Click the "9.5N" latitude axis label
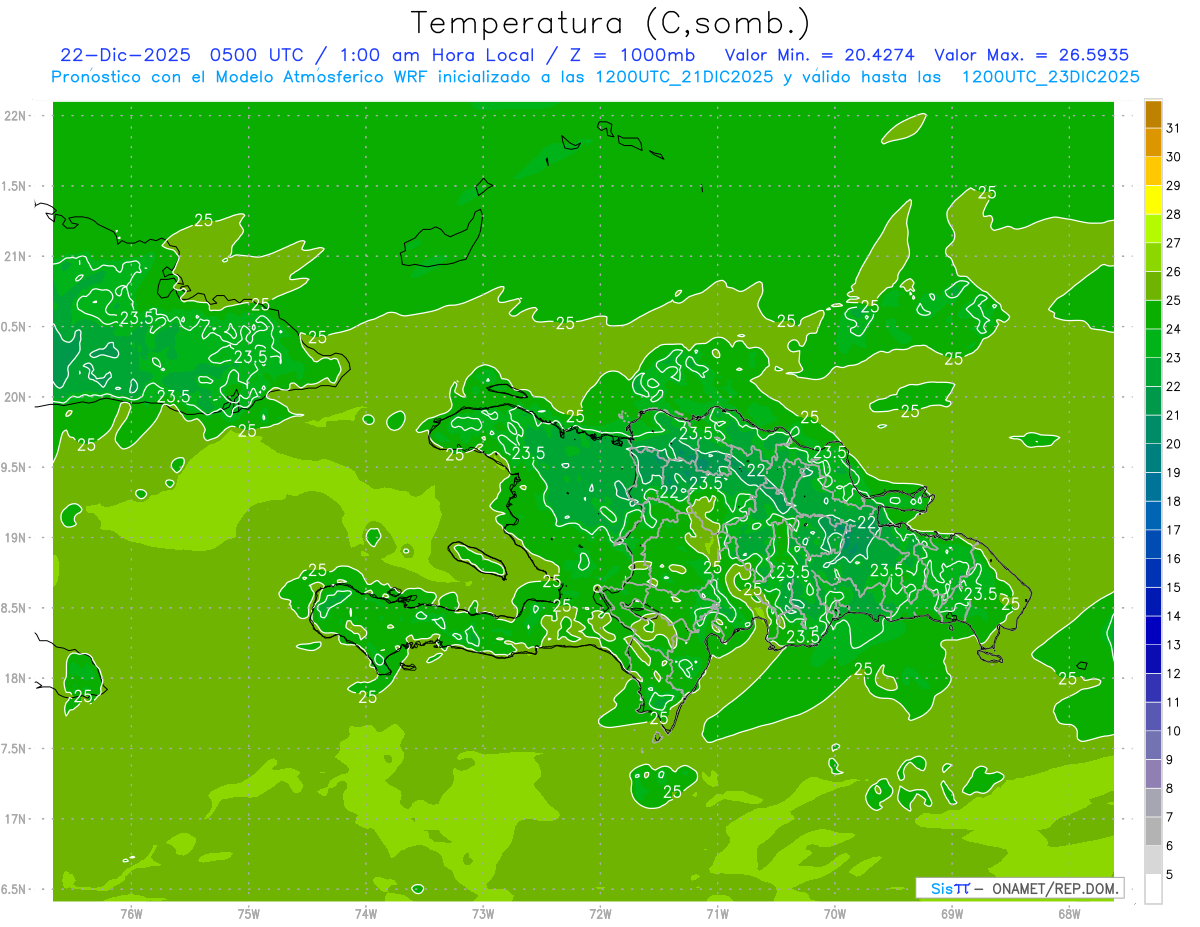1200x927 pixels. point(14,468)
